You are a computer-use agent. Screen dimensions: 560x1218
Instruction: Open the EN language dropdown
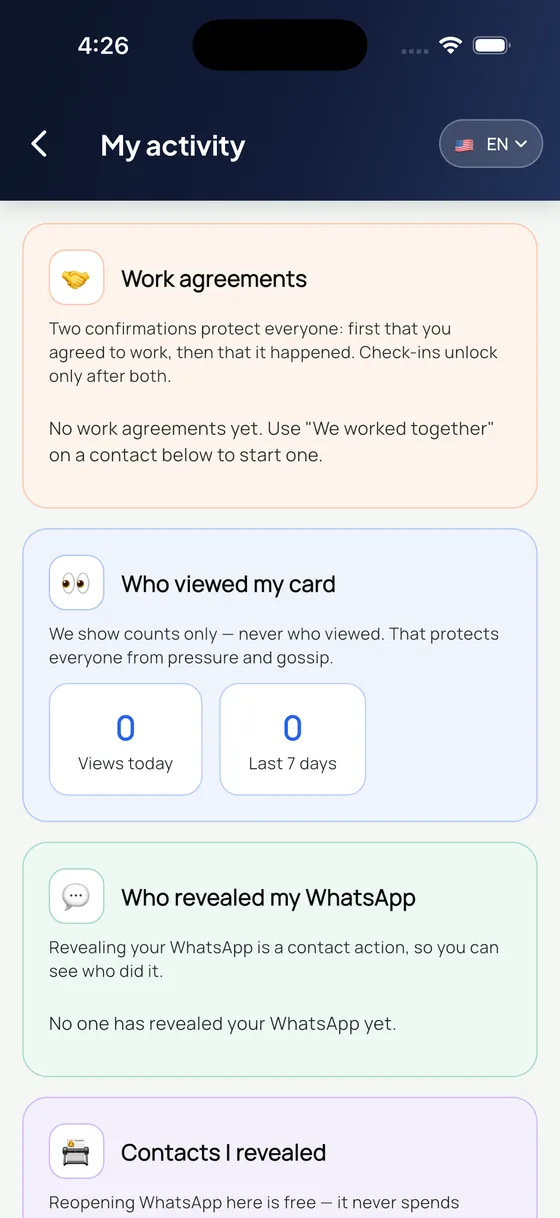pyautogui.click(x=491, y=145)
